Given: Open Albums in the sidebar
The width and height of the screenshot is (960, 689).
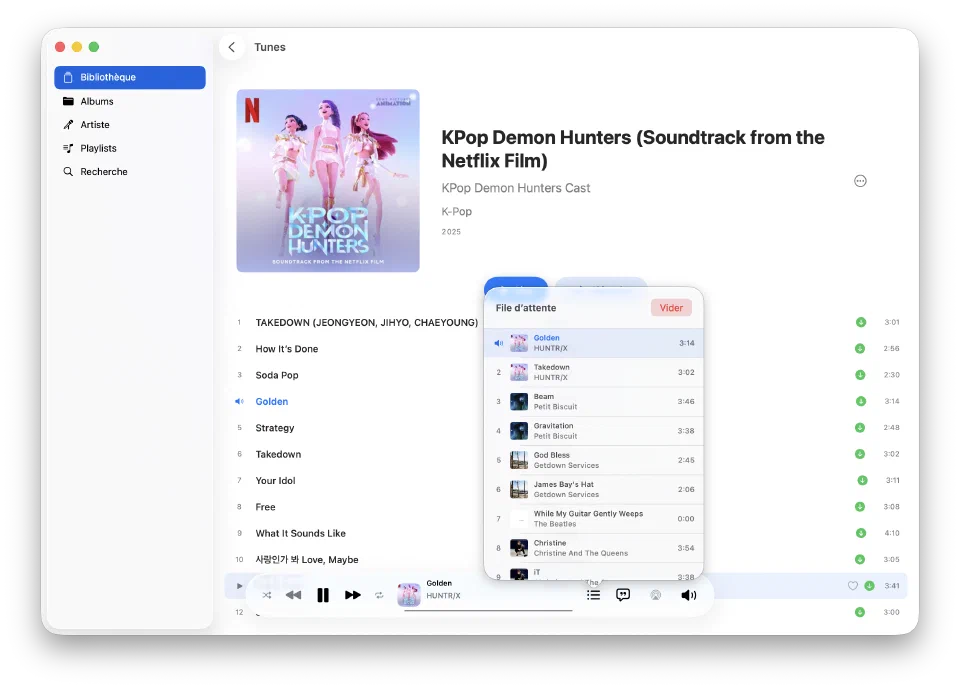Looking at the screenshot, I should (x=130, y=101).
